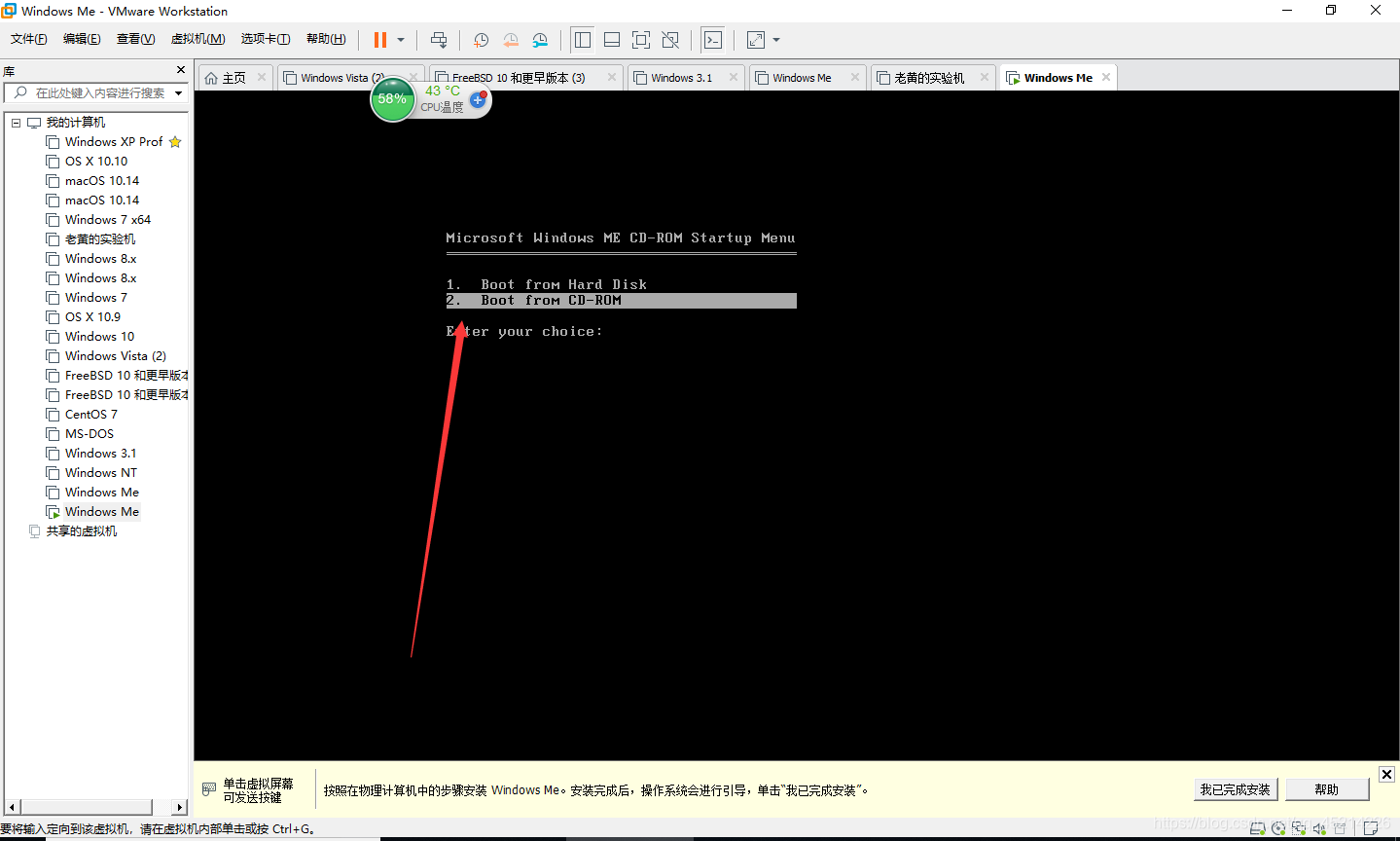Screen dimensions: 1400x841
Task: Click the 帮助 button in the install bar
Action: point(1327,789)
